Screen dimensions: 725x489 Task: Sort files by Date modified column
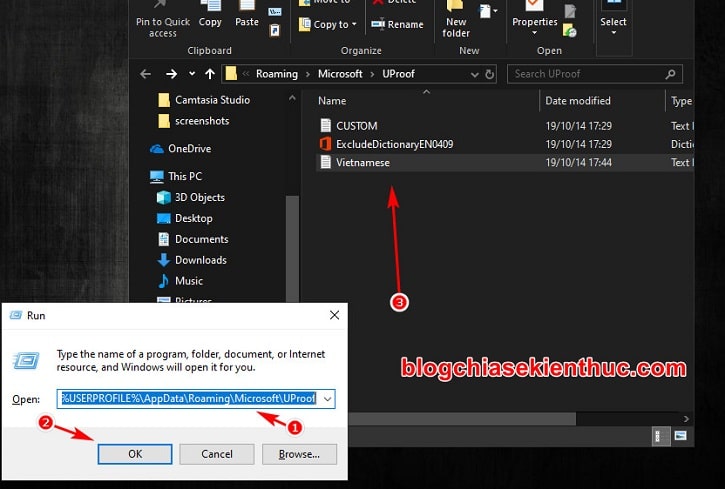tap(578, 101)
